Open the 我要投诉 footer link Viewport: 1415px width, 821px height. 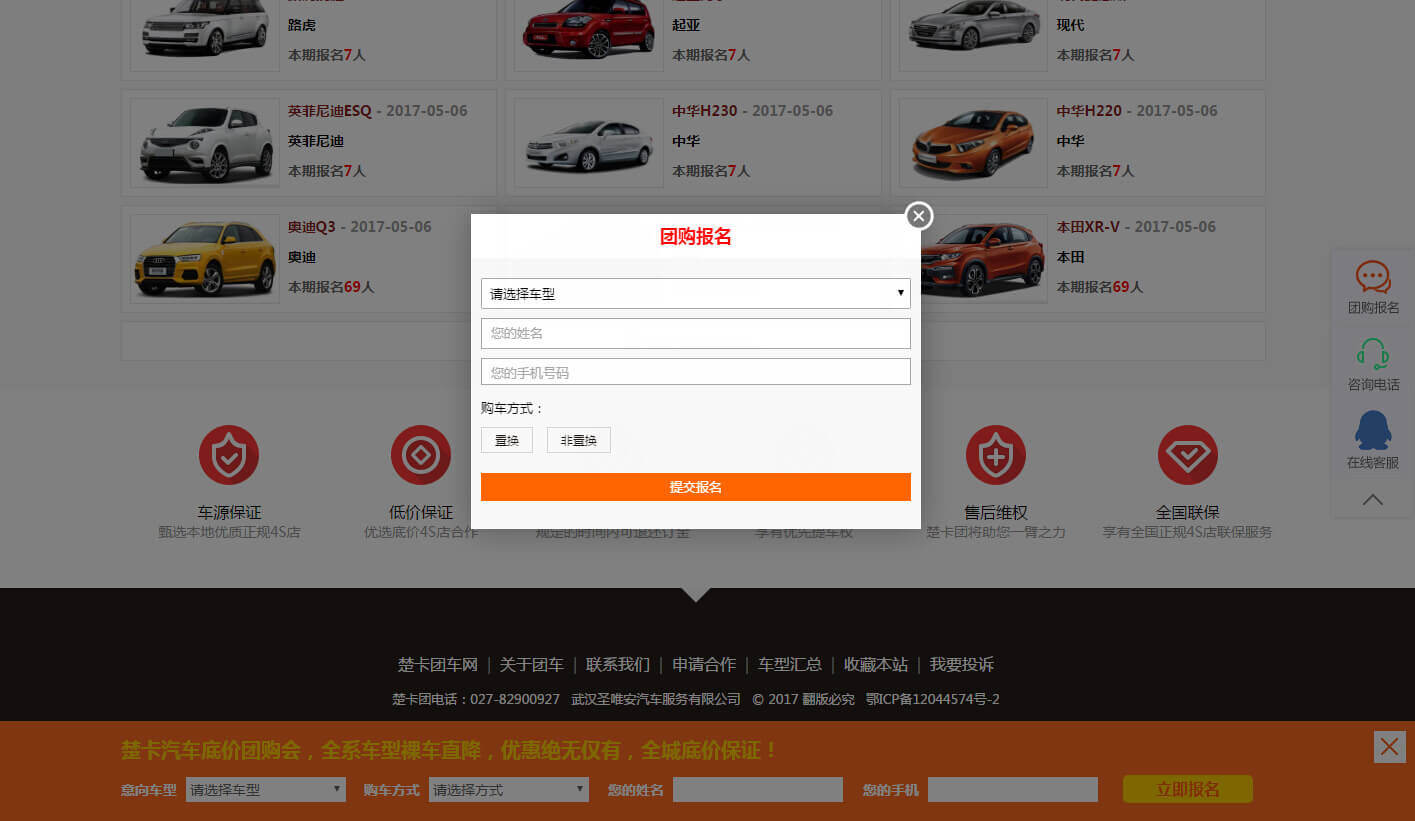pos(962,665)
